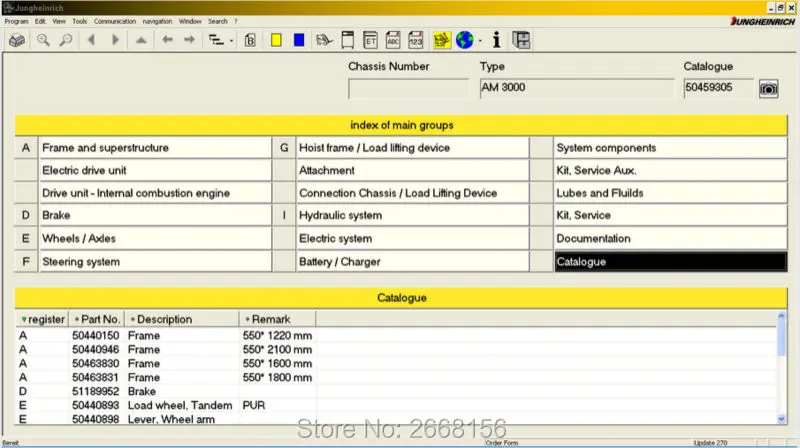This screenshot has height=448, width=800.
Task: Click the tree structure view icon
Action: pyautogui.click(x=216, y=40)
